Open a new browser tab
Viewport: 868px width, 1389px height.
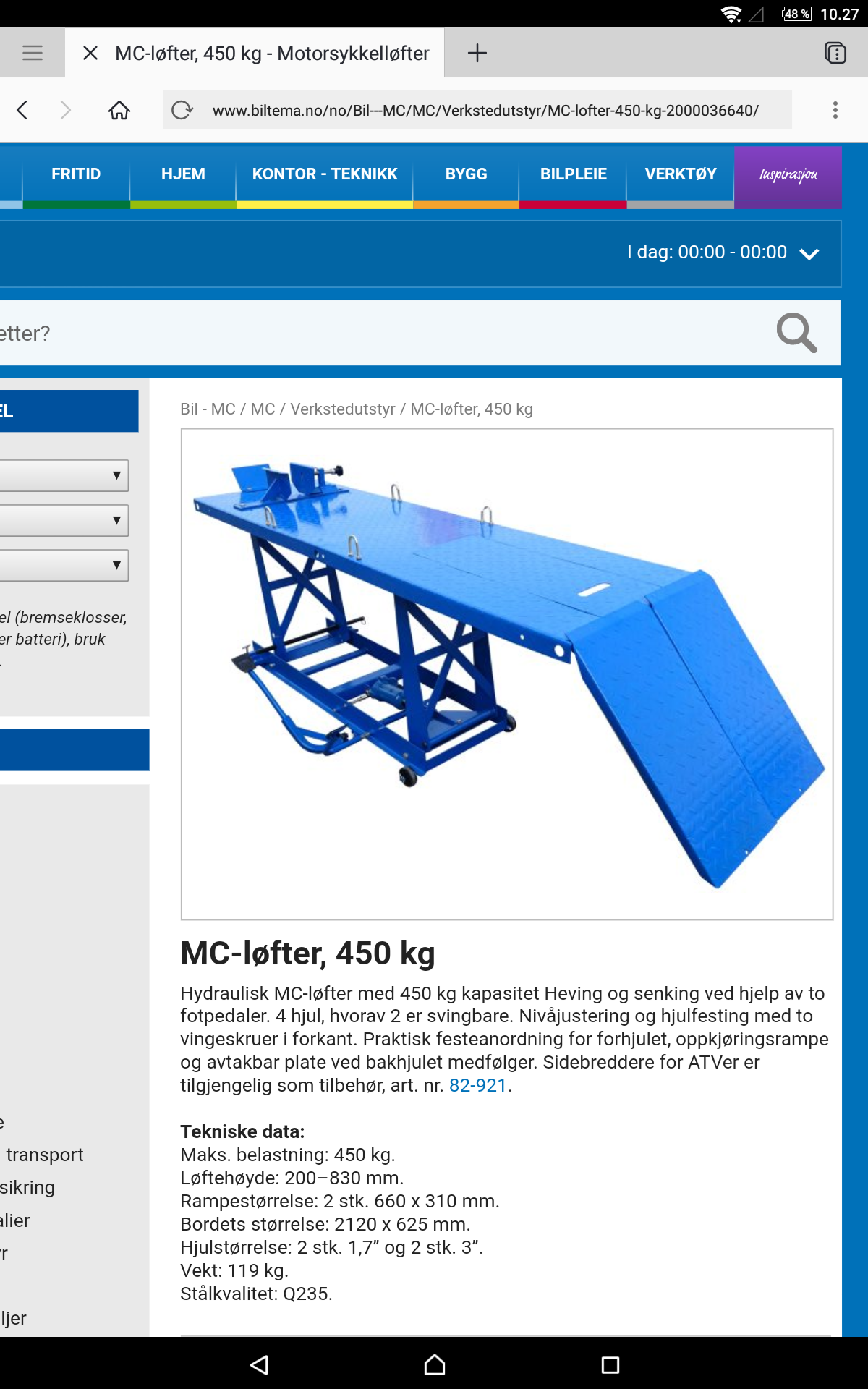pos(477,53)
